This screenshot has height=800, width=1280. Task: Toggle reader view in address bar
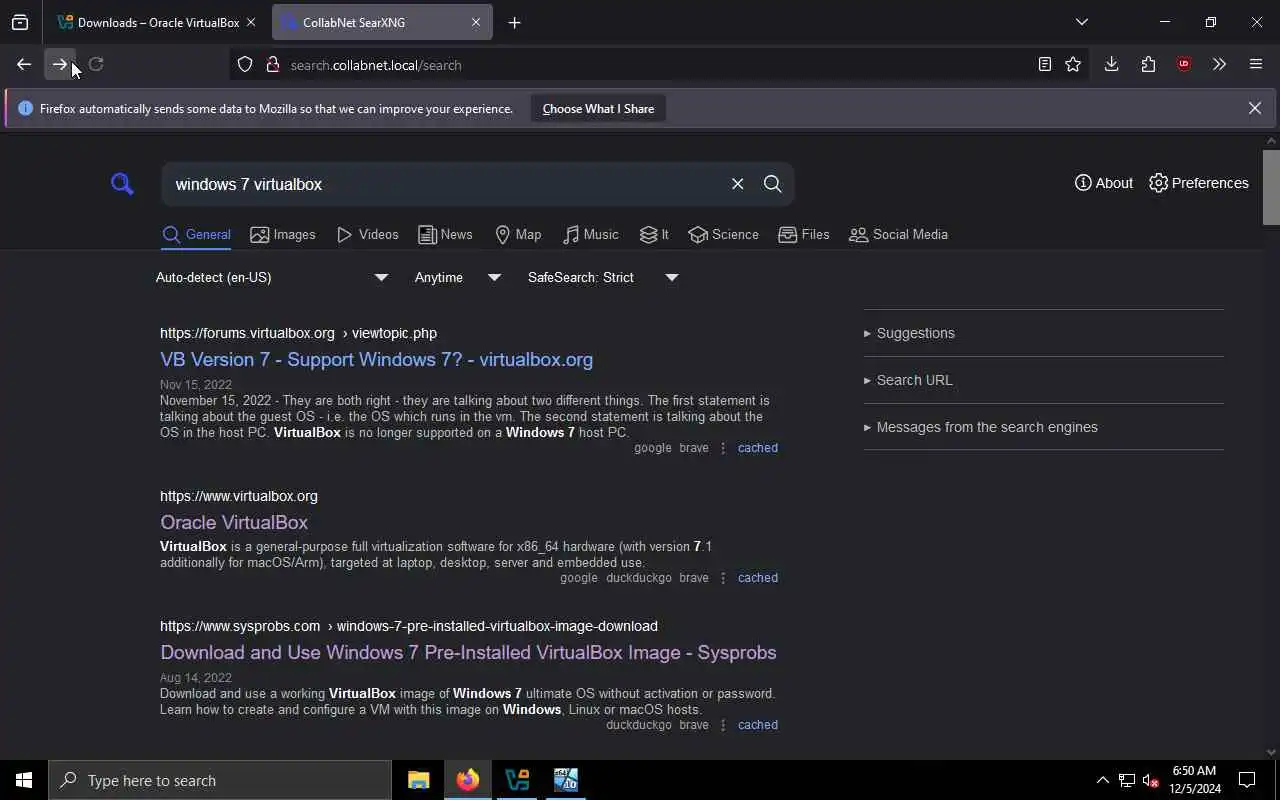tap(1044, 65)
